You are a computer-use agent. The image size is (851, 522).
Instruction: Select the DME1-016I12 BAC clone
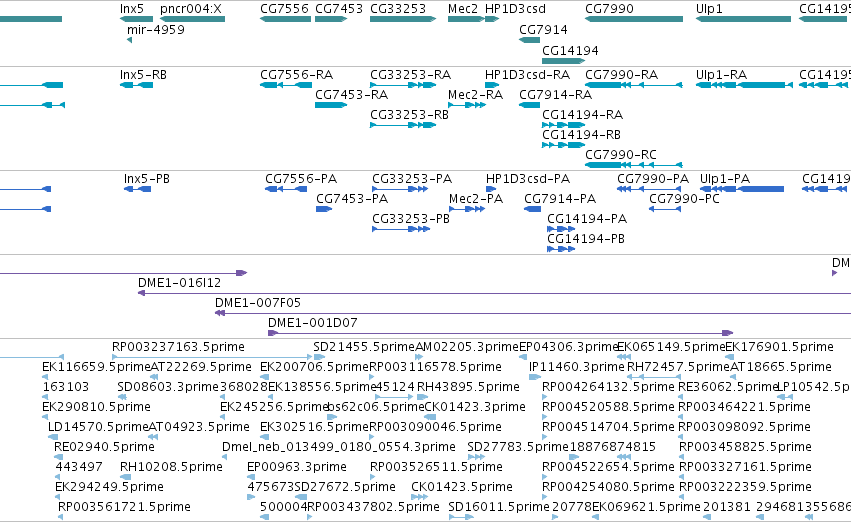494,293
